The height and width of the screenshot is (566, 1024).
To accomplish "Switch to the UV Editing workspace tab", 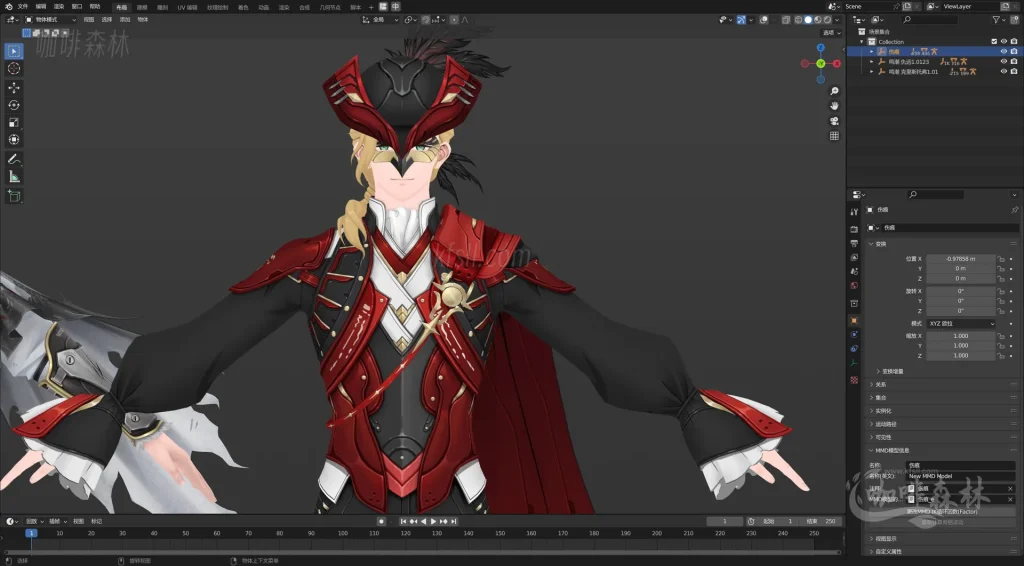I will point(187,7).
